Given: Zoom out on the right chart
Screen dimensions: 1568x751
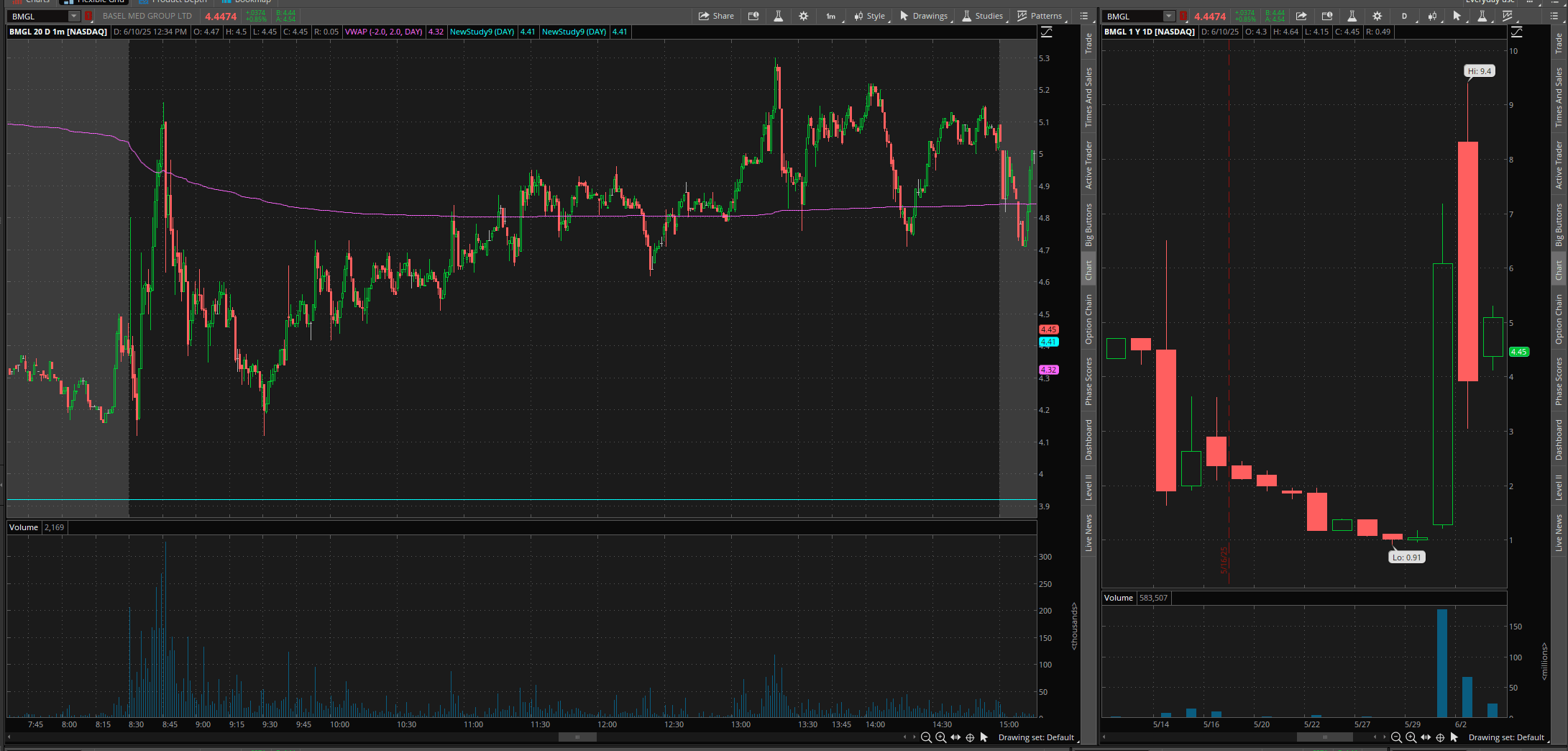Looking at the screenshot, I should pos(1396,737).
